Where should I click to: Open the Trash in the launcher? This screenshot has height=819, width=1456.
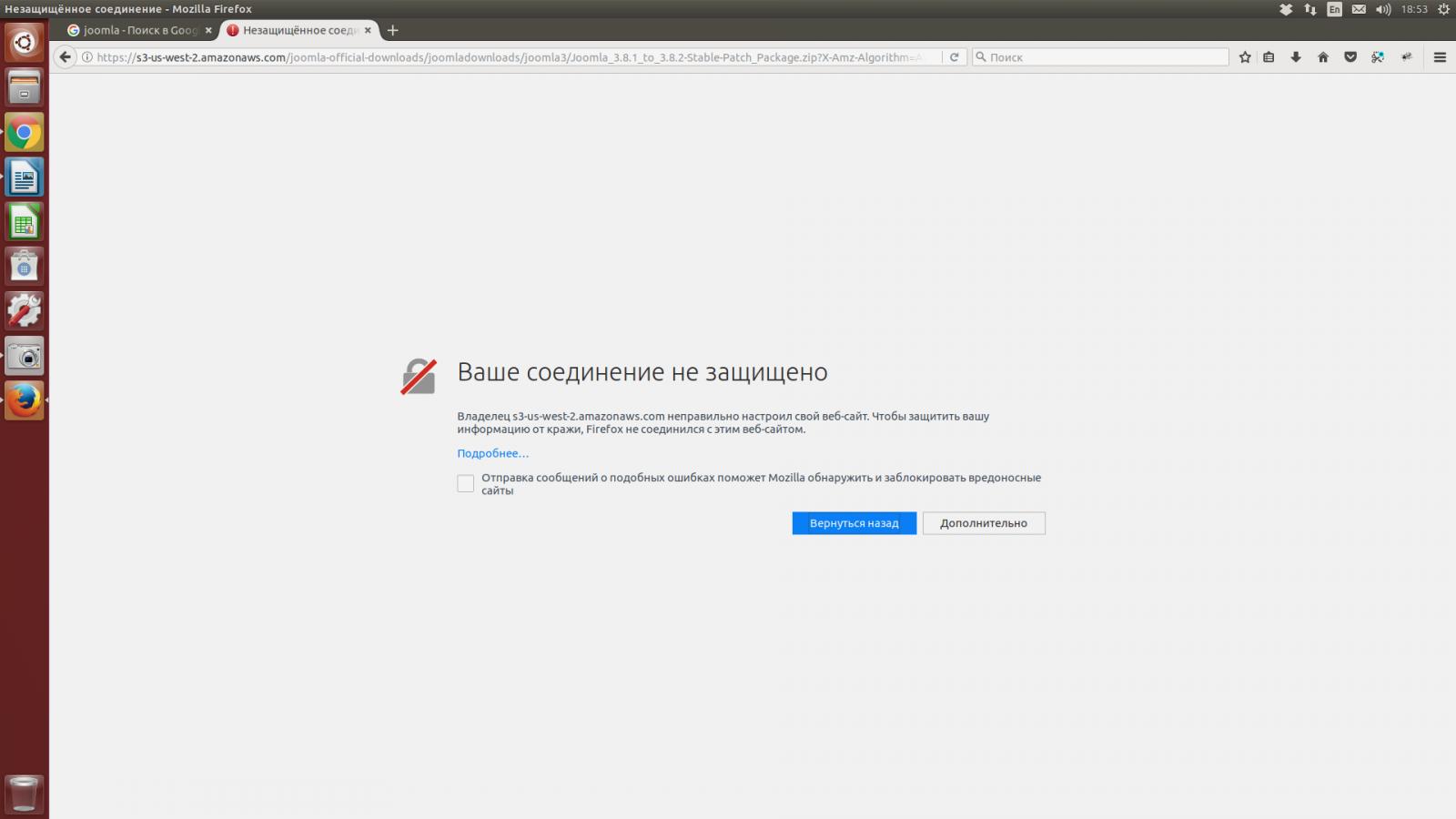coord(25,794)
